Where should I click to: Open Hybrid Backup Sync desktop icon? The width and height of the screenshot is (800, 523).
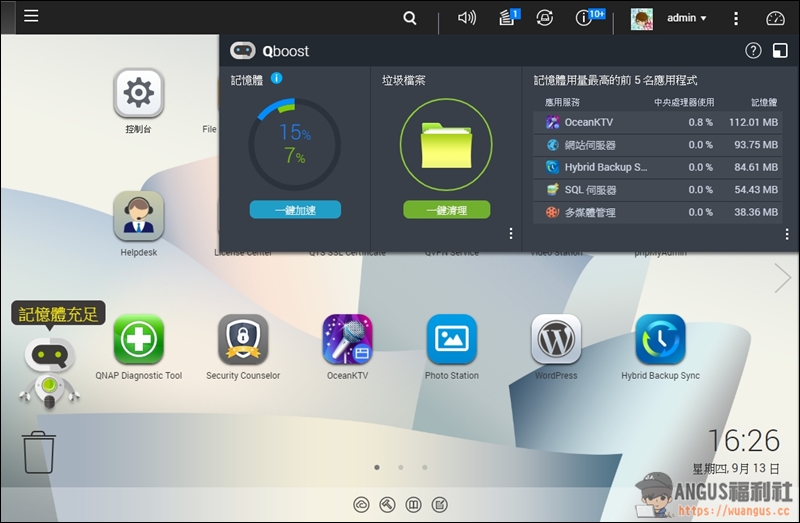pyautogui.click(x=660, y=341)
